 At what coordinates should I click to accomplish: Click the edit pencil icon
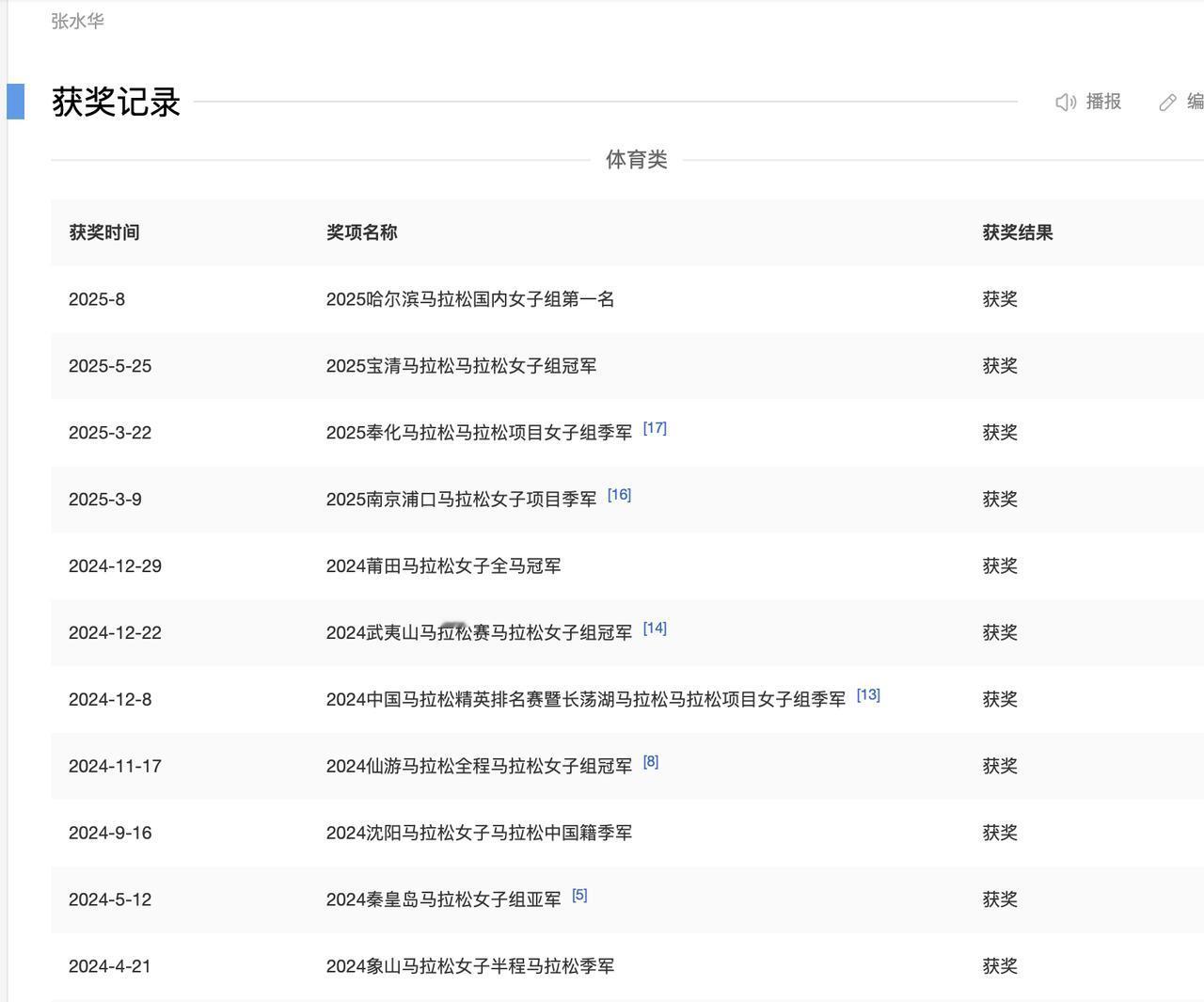(x=1167, y=103)
